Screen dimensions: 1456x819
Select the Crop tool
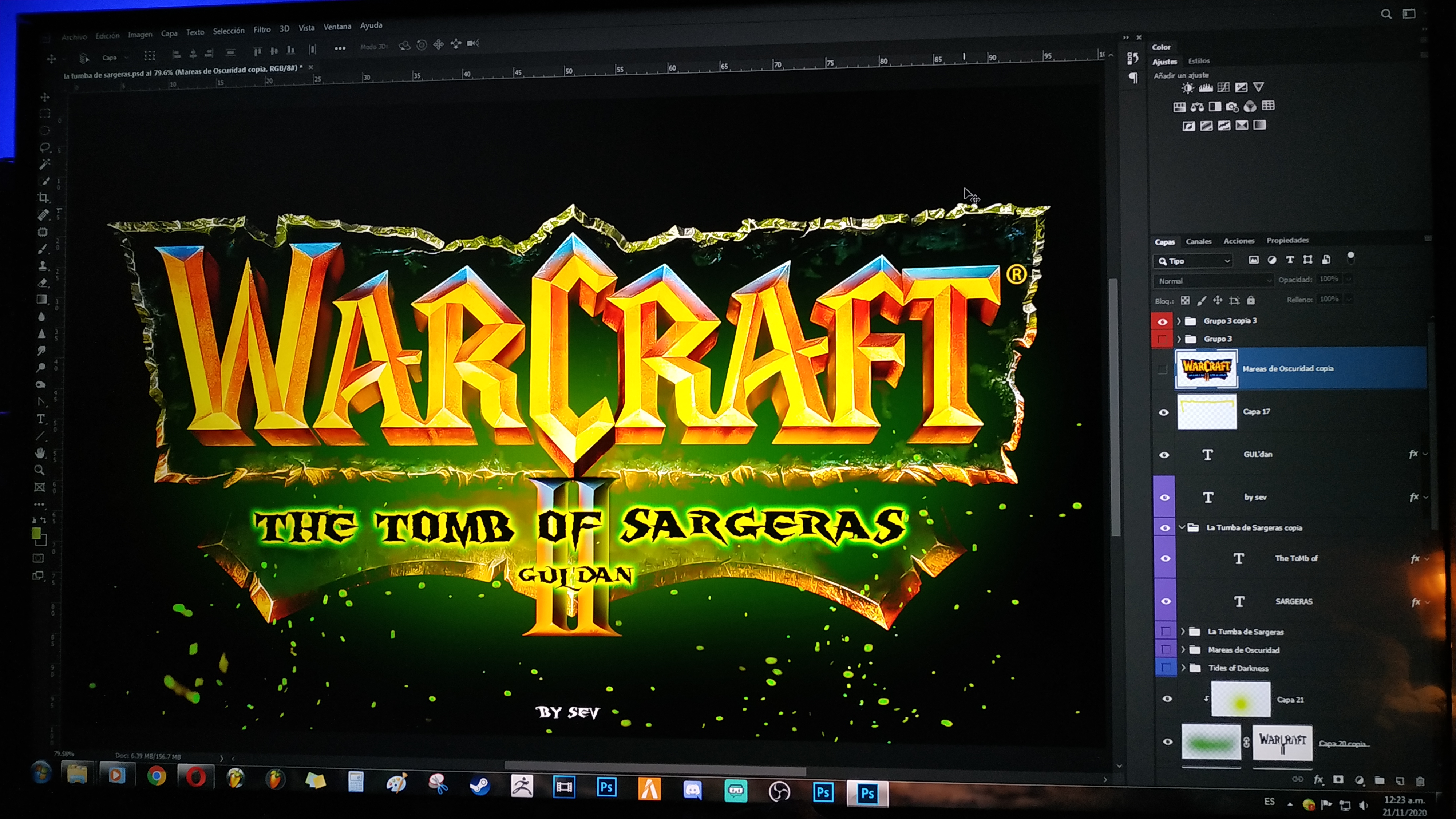[x=44, y=198]
